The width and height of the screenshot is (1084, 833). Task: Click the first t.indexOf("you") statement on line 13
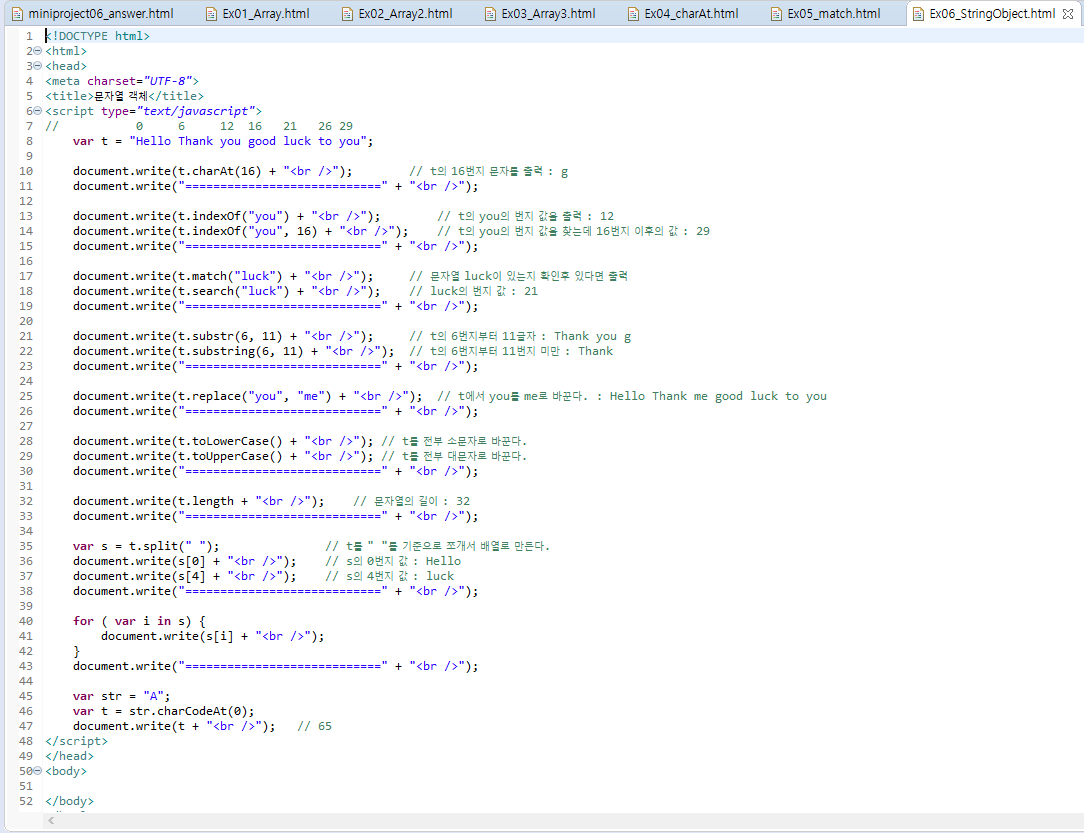point(227,216)
